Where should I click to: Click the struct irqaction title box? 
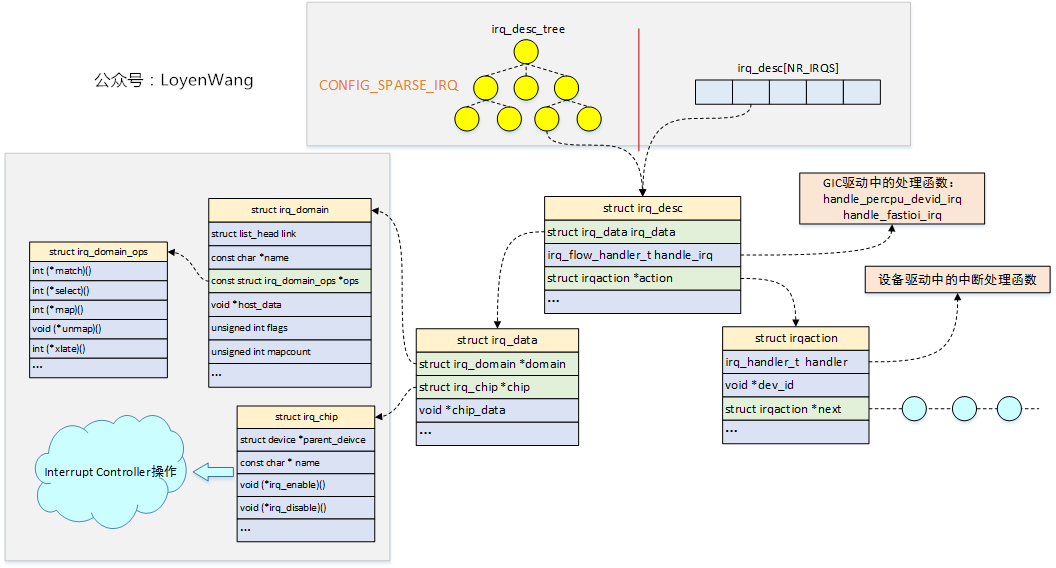pyautogui.click(x=796, y=338)
